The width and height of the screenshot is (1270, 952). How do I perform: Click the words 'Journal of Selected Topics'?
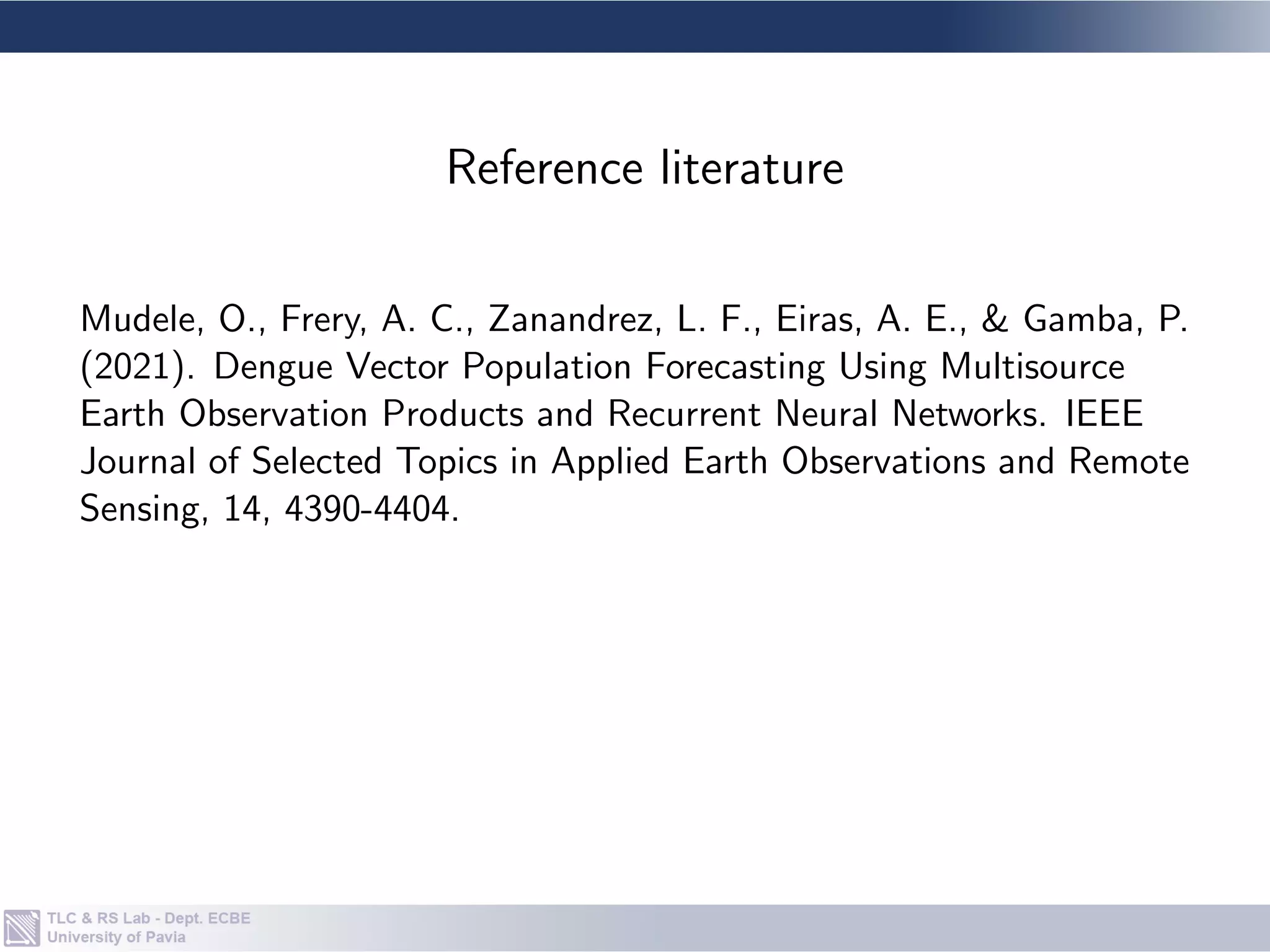coord(289,462)
